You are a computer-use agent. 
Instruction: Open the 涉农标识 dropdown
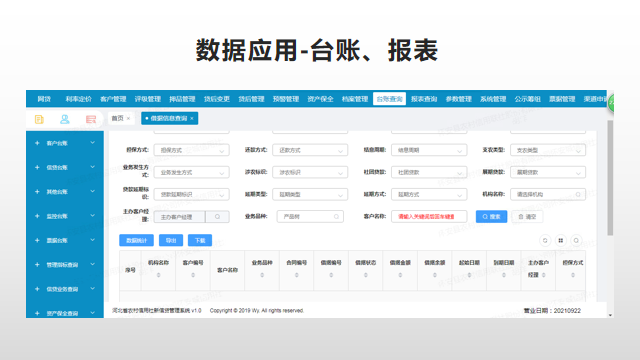coord(310,172)
